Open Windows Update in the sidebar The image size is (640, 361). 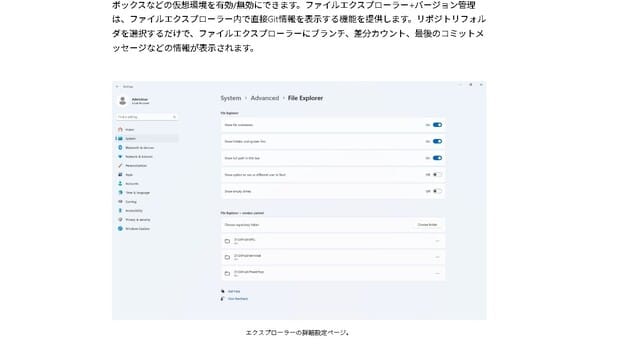pos(133,229)
